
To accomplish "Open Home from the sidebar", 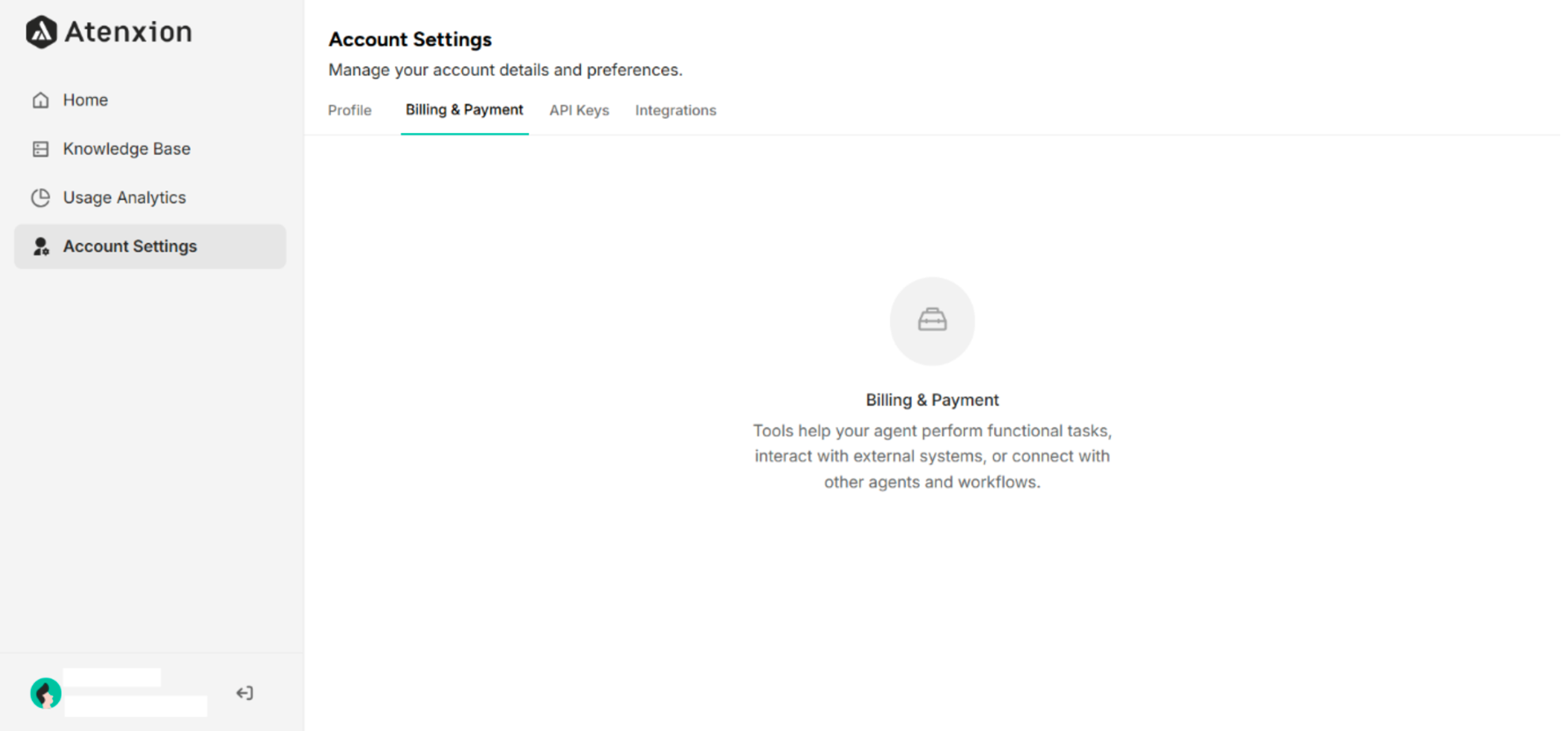I will [x=85, y=100].
